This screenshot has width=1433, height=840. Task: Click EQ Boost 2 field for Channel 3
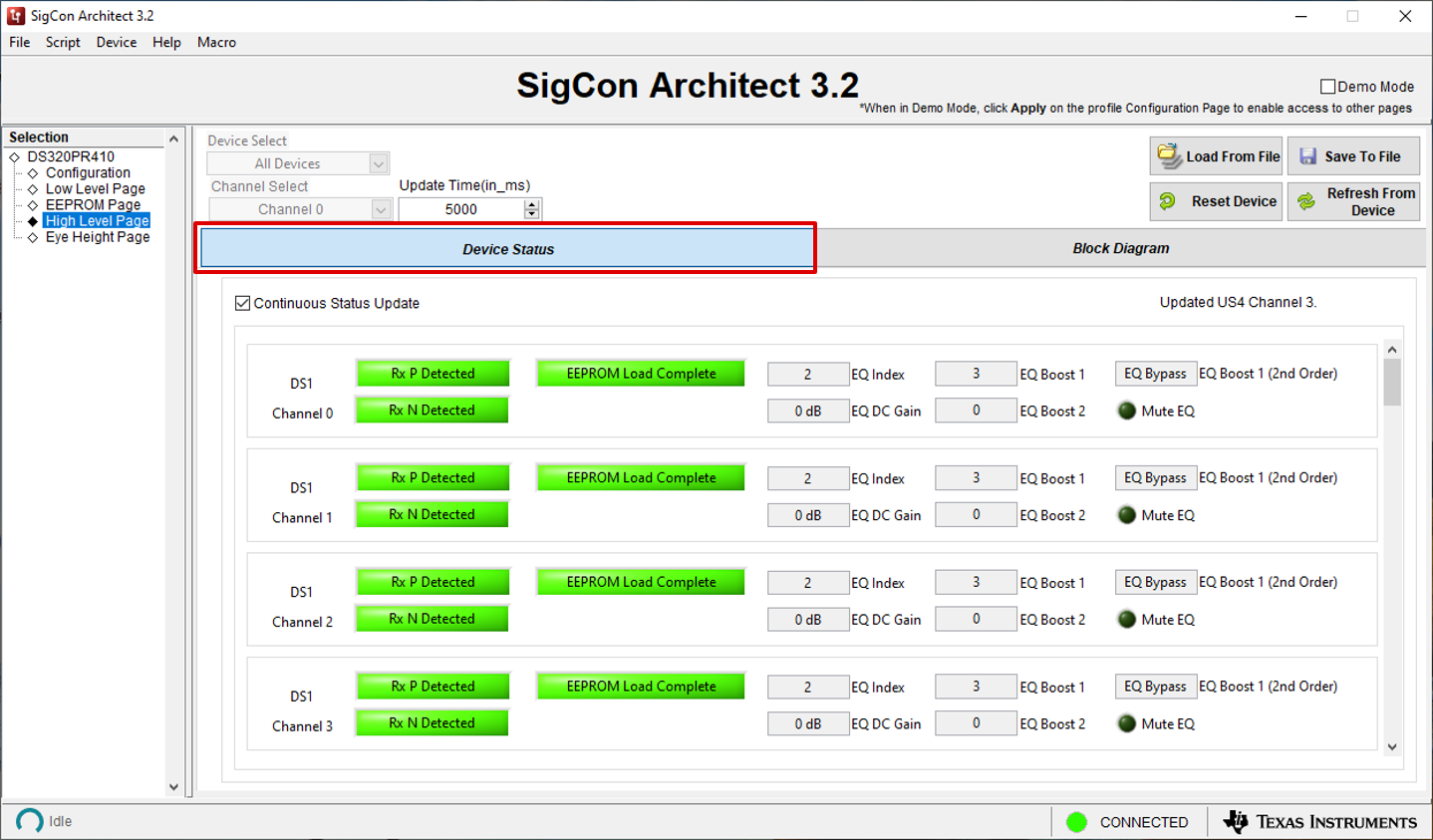976,723
